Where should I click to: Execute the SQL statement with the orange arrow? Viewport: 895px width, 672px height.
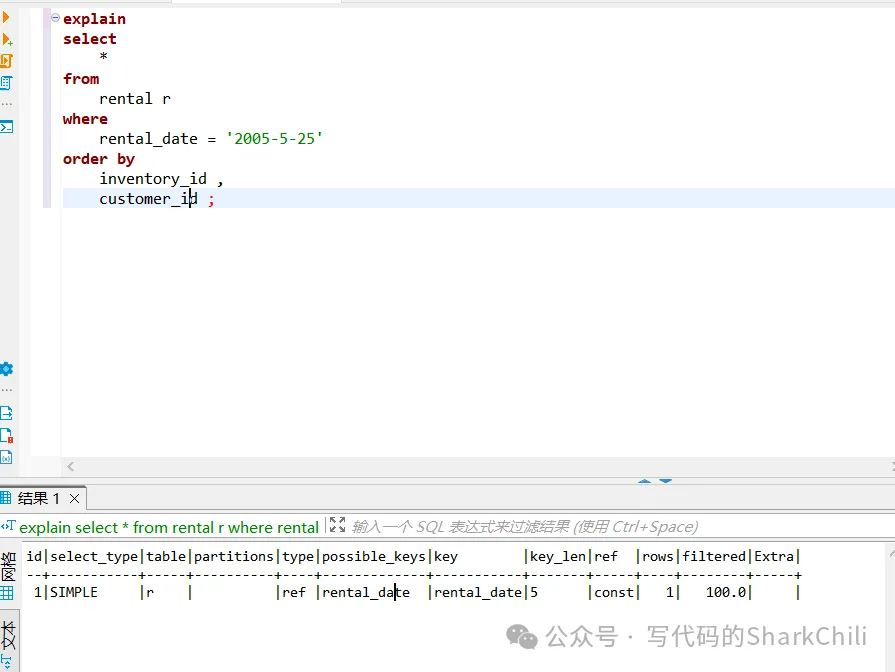6,17
